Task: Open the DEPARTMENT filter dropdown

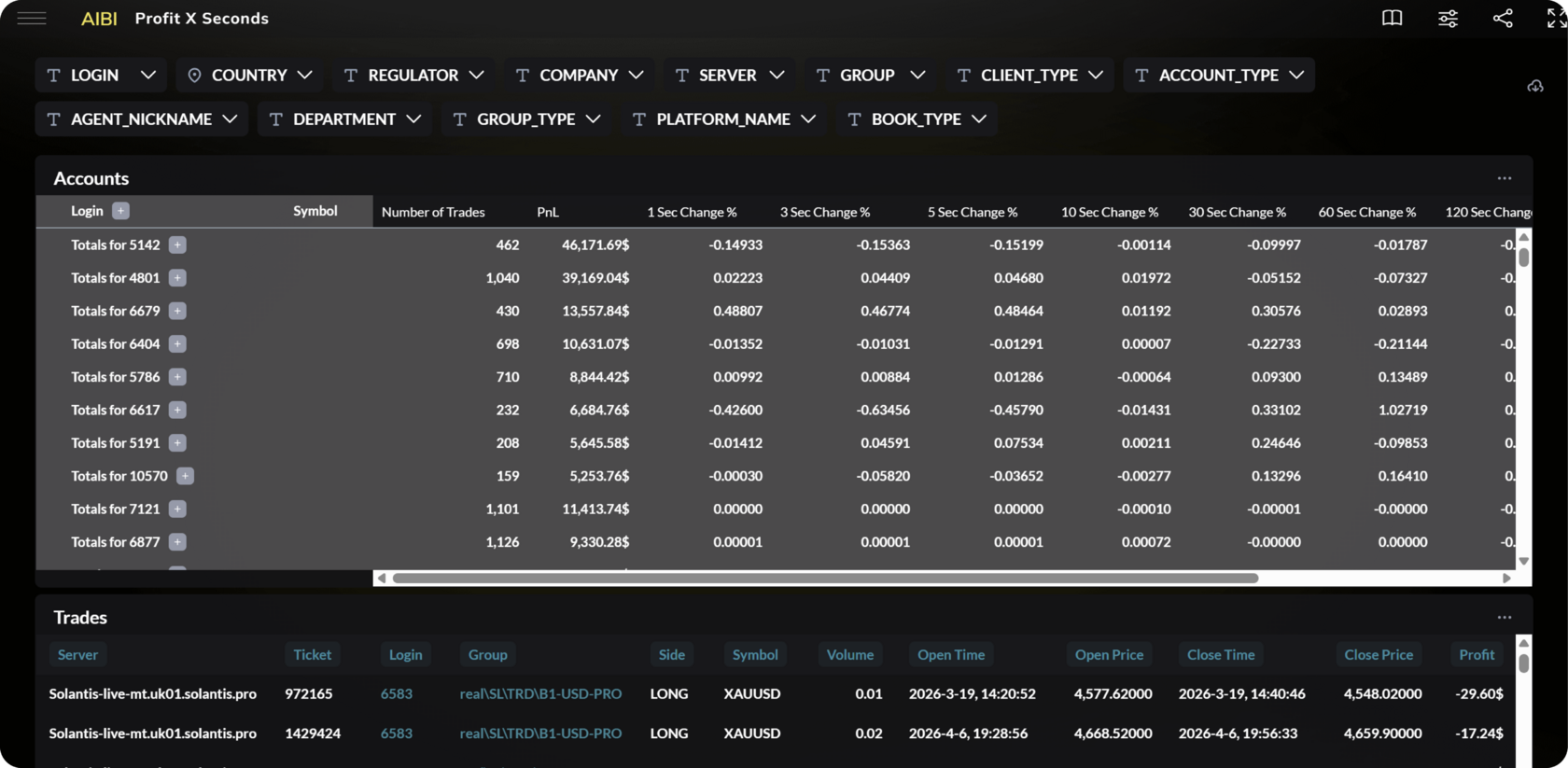Action: pos(344,119)
